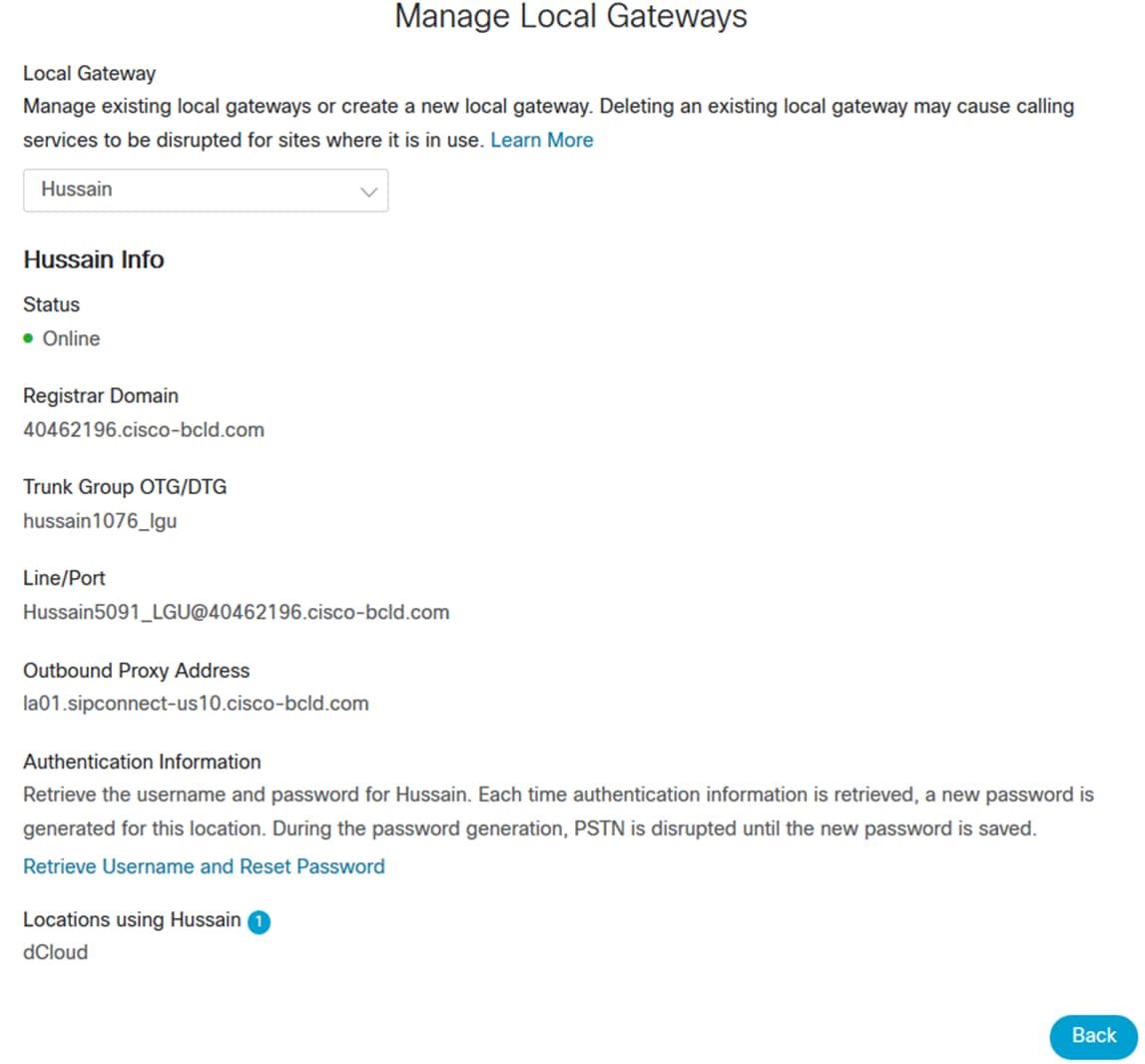This screenshot has width=1145, height=1064.
Task: Click the Outbound Proxy Address label
Action: pos(136,670)
